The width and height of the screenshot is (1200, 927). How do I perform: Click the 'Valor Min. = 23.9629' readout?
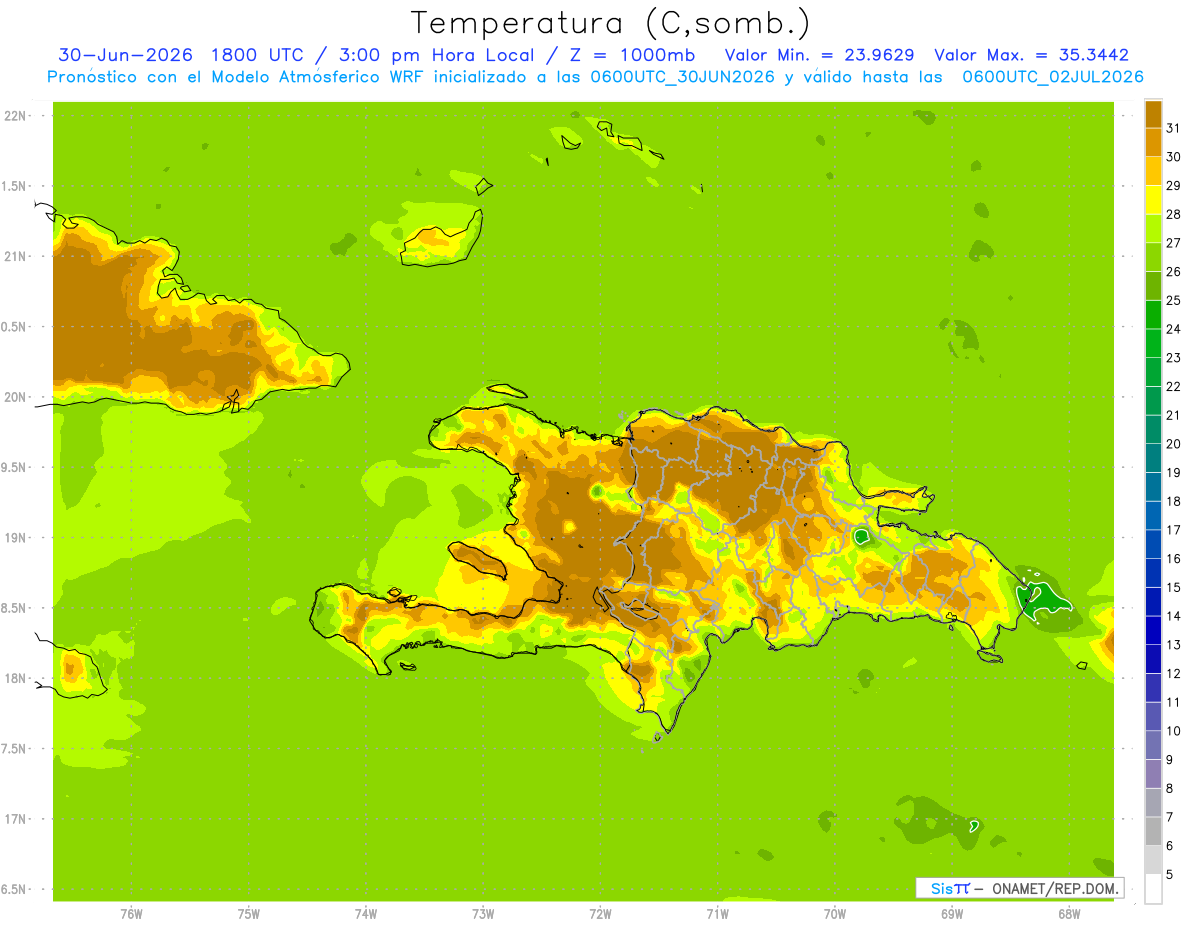[x=819, y=55]
